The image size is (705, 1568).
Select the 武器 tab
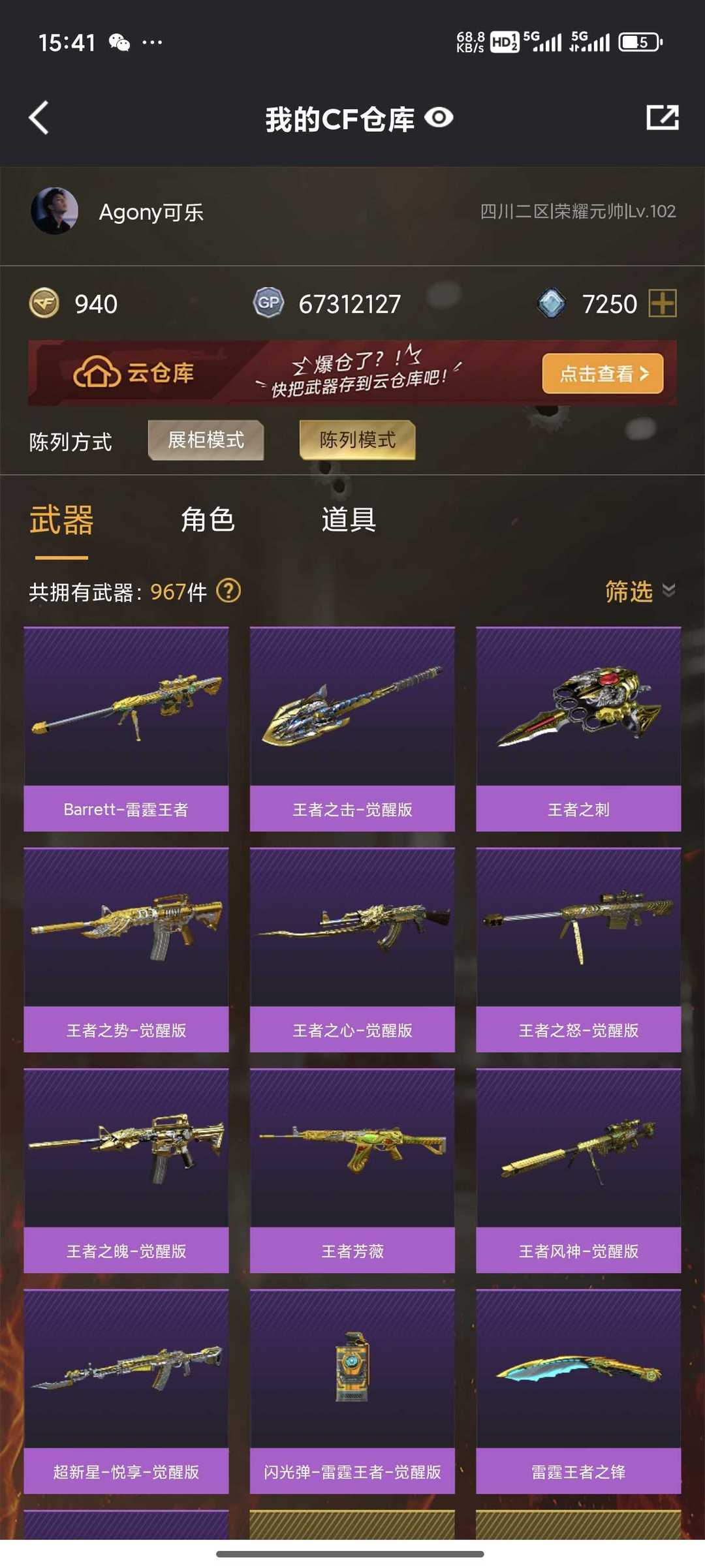61,520
